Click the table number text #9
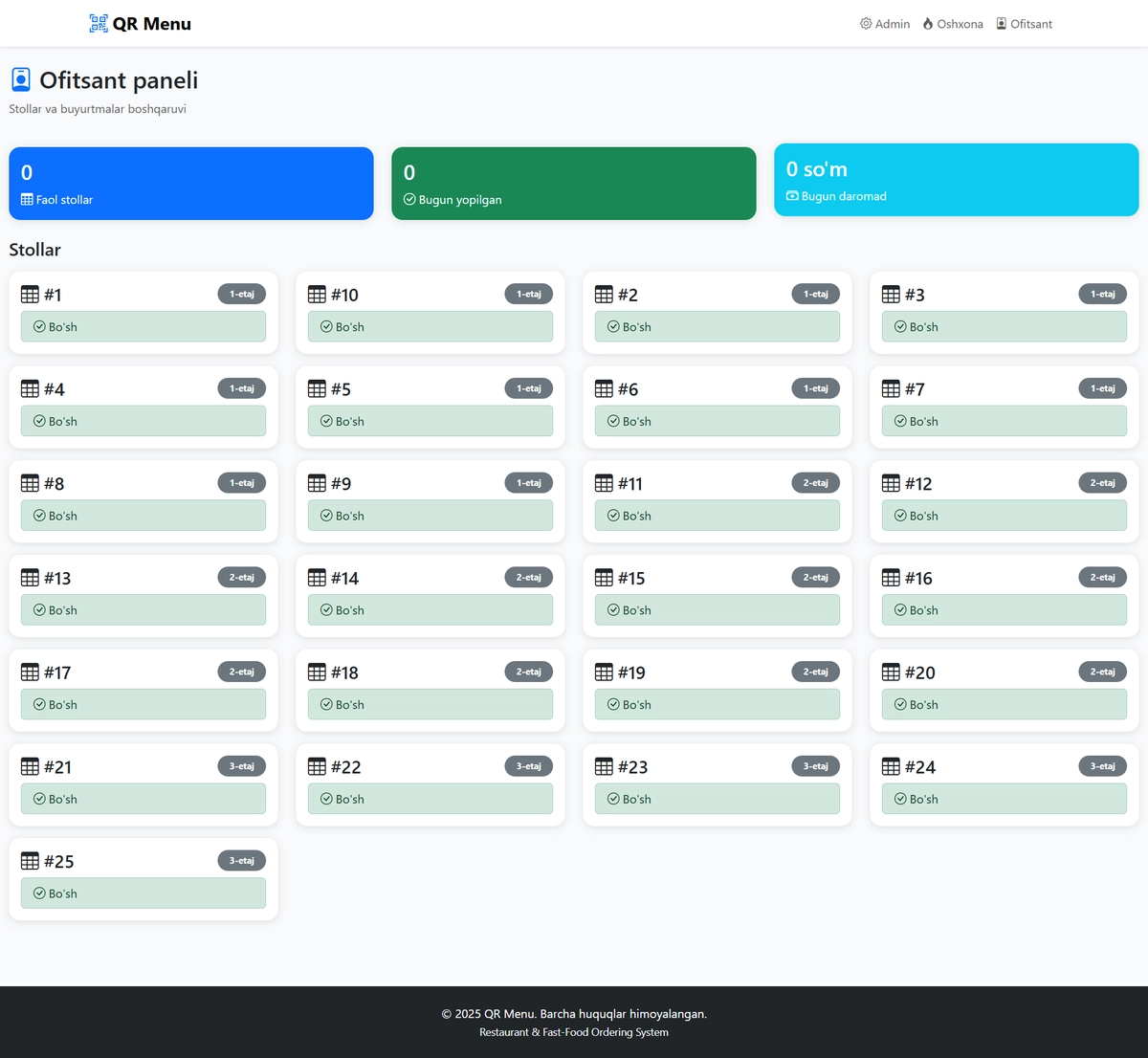1148x1058 pixels. tap(341, 484)
